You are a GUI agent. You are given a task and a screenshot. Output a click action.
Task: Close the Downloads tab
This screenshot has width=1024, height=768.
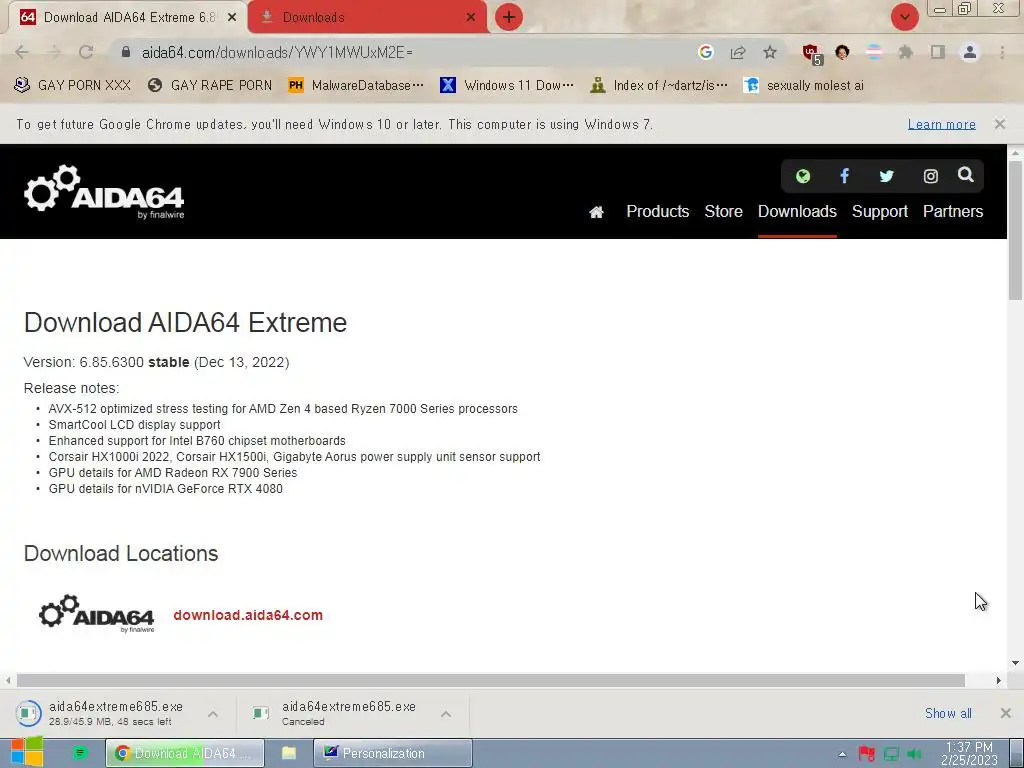471,18
